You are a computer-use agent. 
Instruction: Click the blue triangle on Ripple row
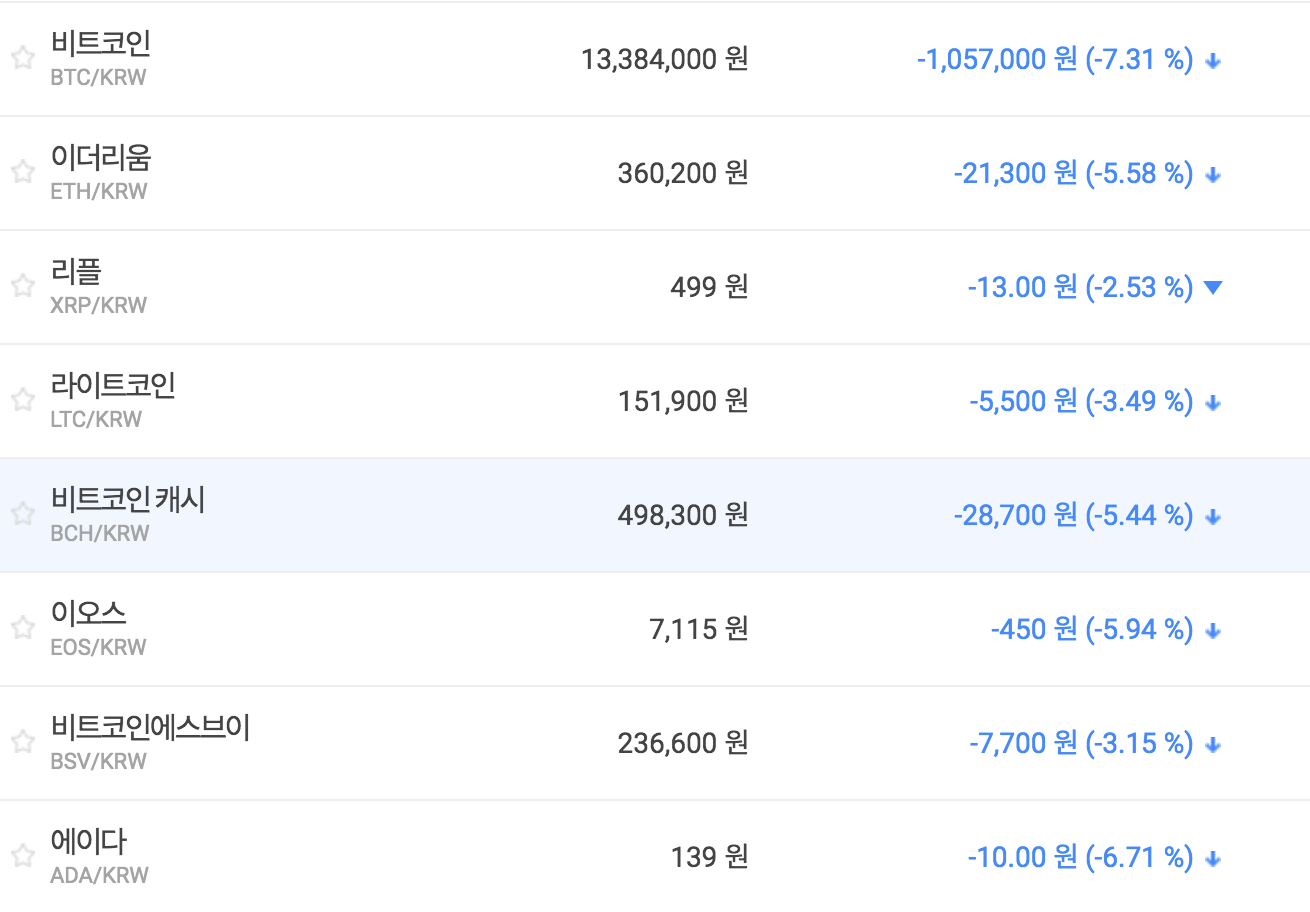1213,288
